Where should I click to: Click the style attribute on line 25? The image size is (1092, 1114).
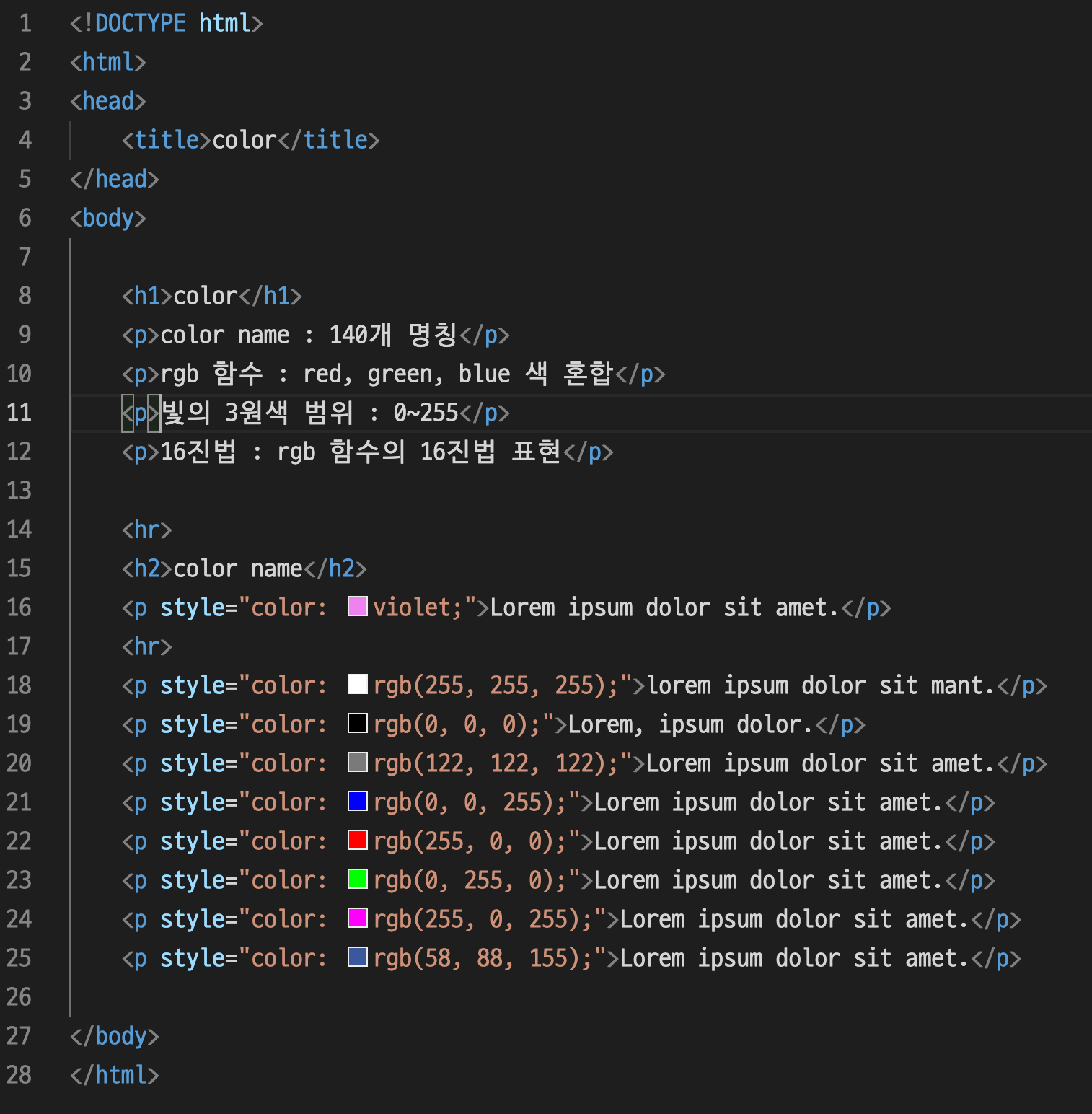pyautogui.click(x=193, y=958)
